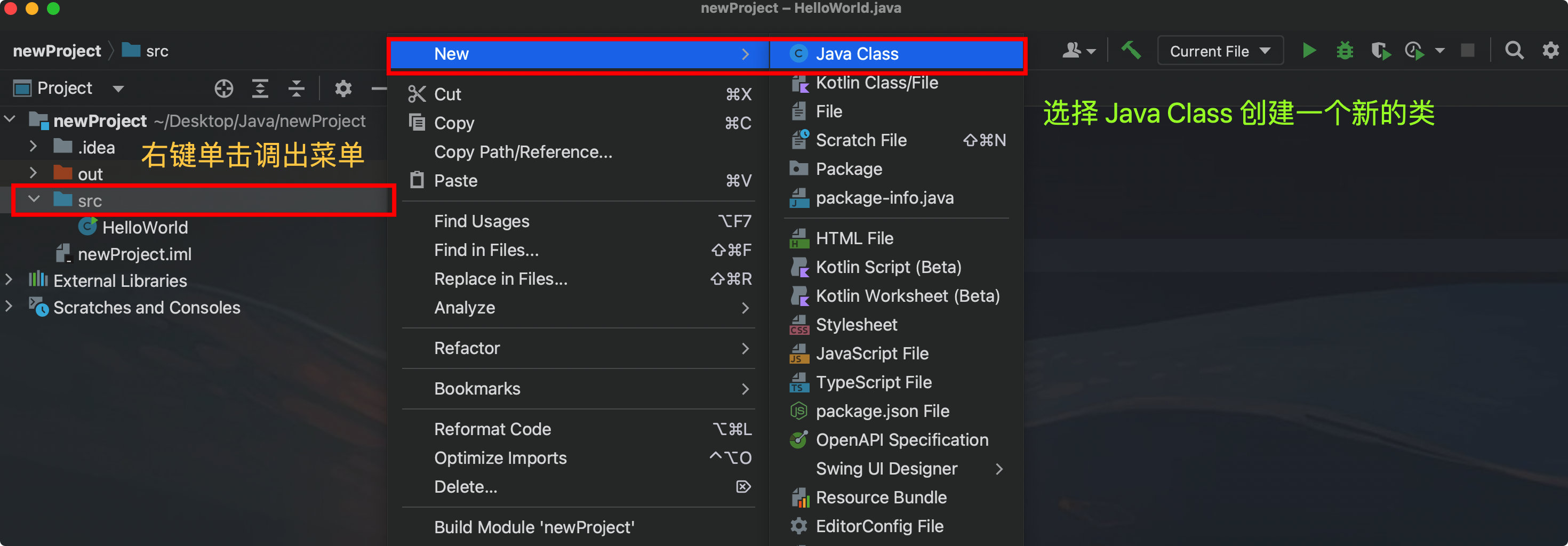Choose Find Usages
Viewport: 1568px width, 546px height.
point(579,221)
